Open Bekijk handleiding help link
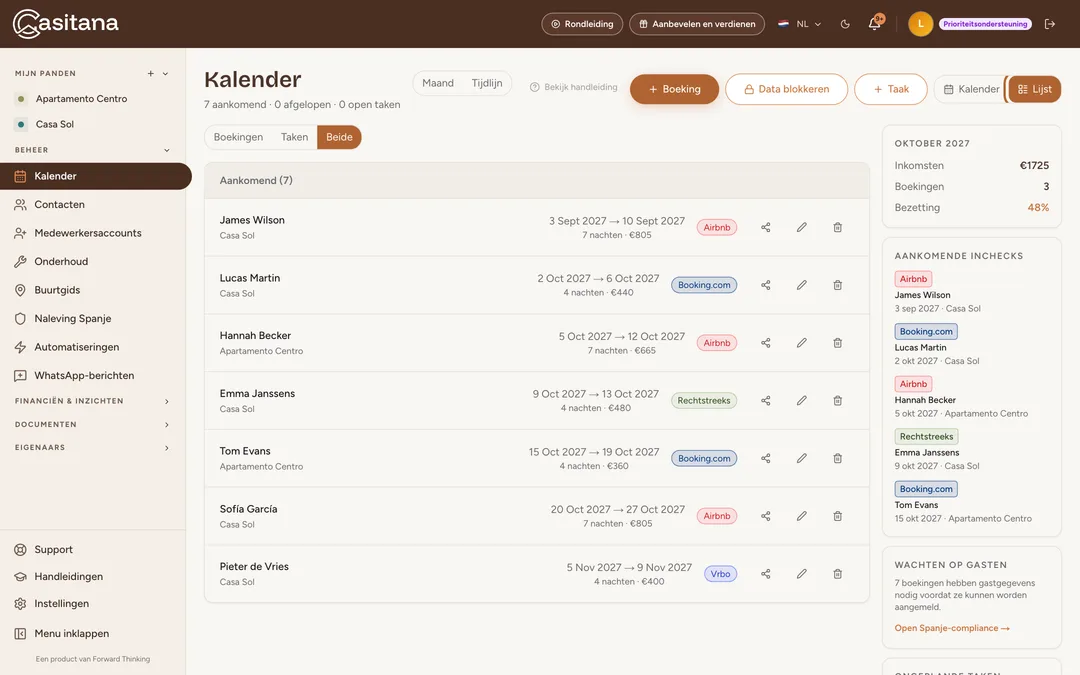This screenshot has width=1080, height=675. [574, 87]
